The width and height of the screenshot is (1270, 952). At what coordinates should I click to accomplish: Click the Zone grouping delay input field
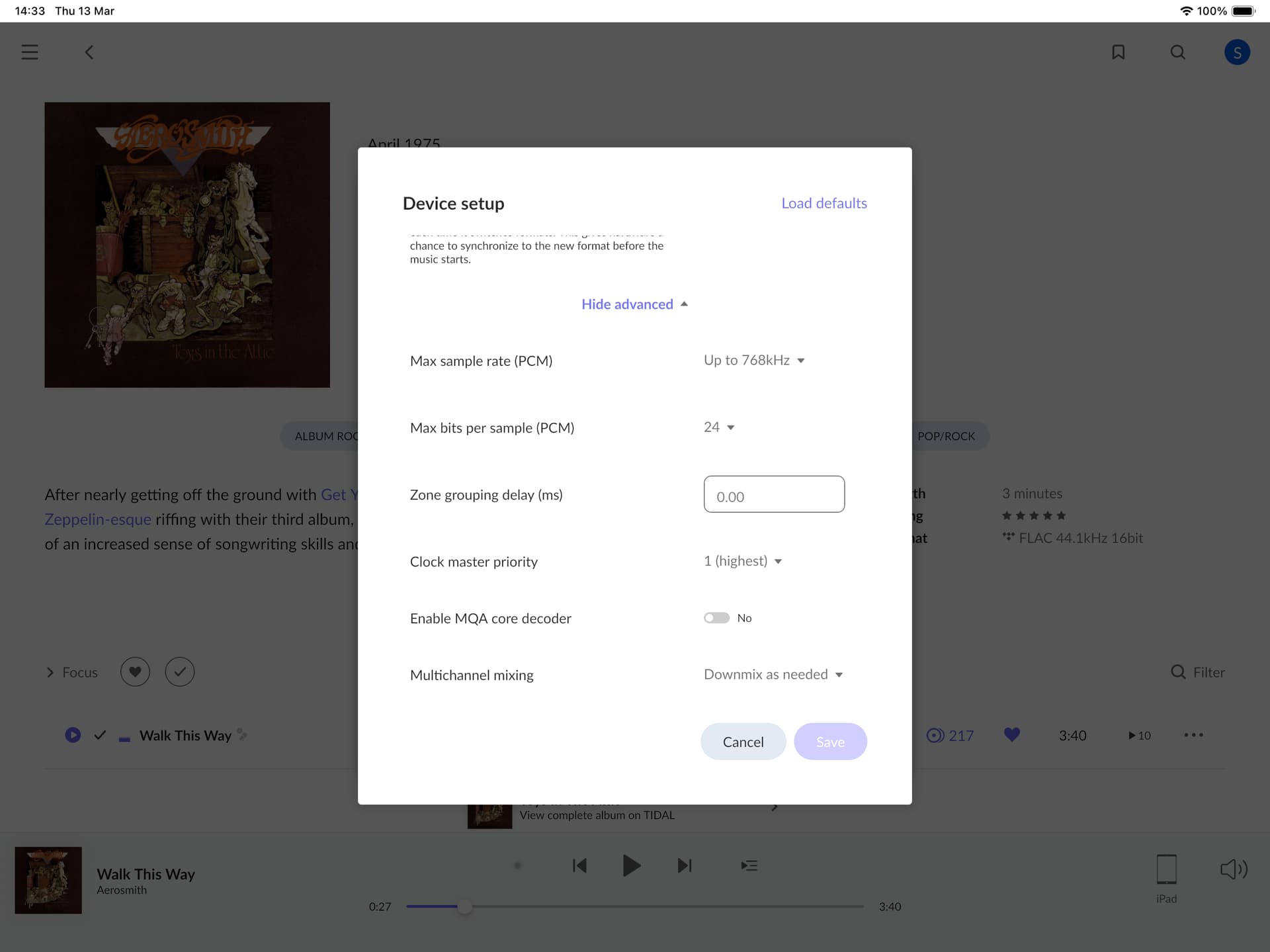click(773, 494)
